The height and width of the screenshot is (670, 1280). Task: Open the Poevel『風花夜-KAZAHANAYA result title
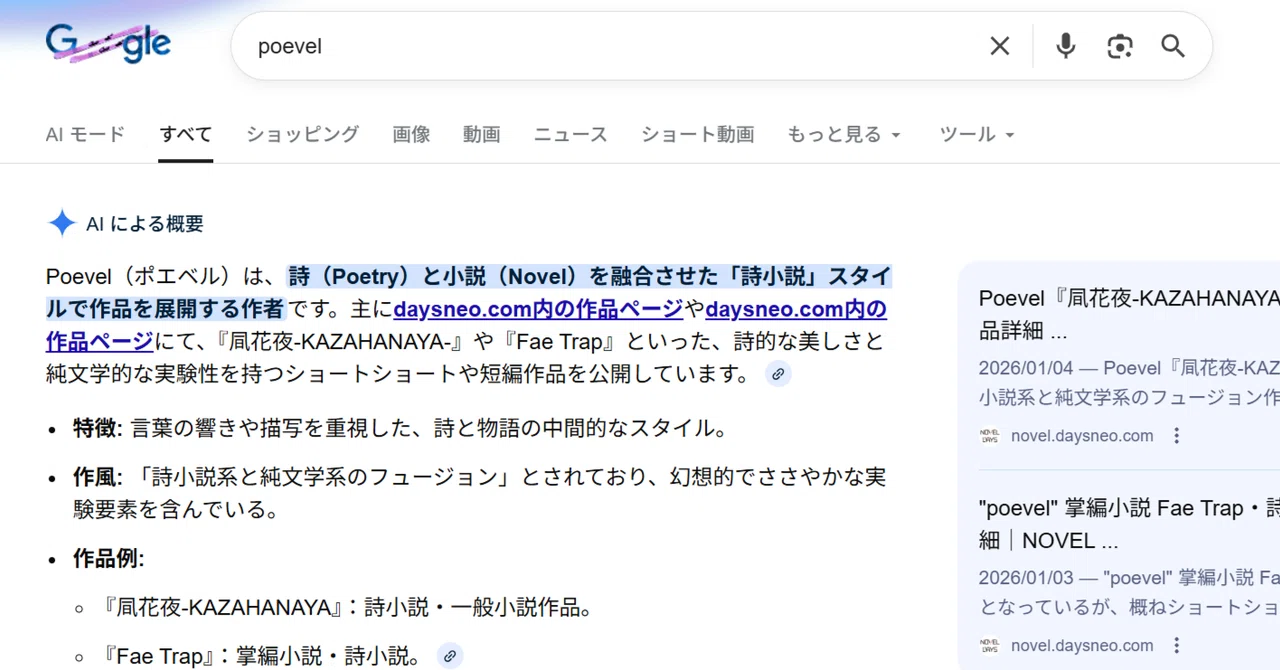(x=1129, y=313)
